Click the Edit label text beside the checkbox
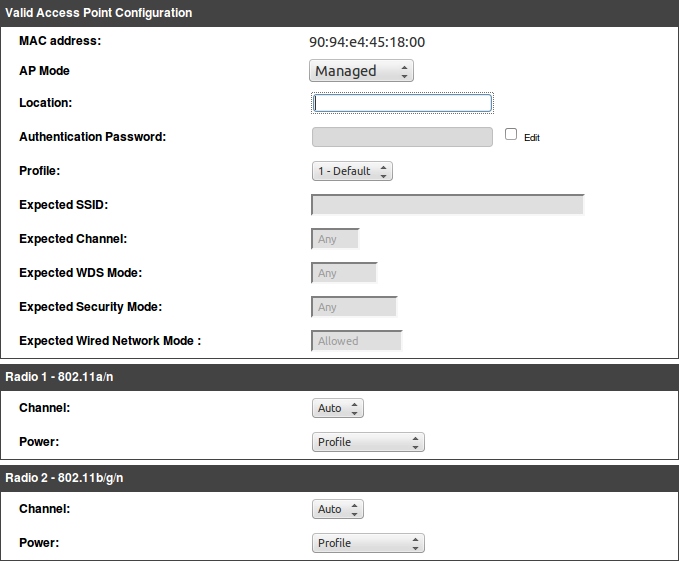679x569 pixels. tap(532, 138)
